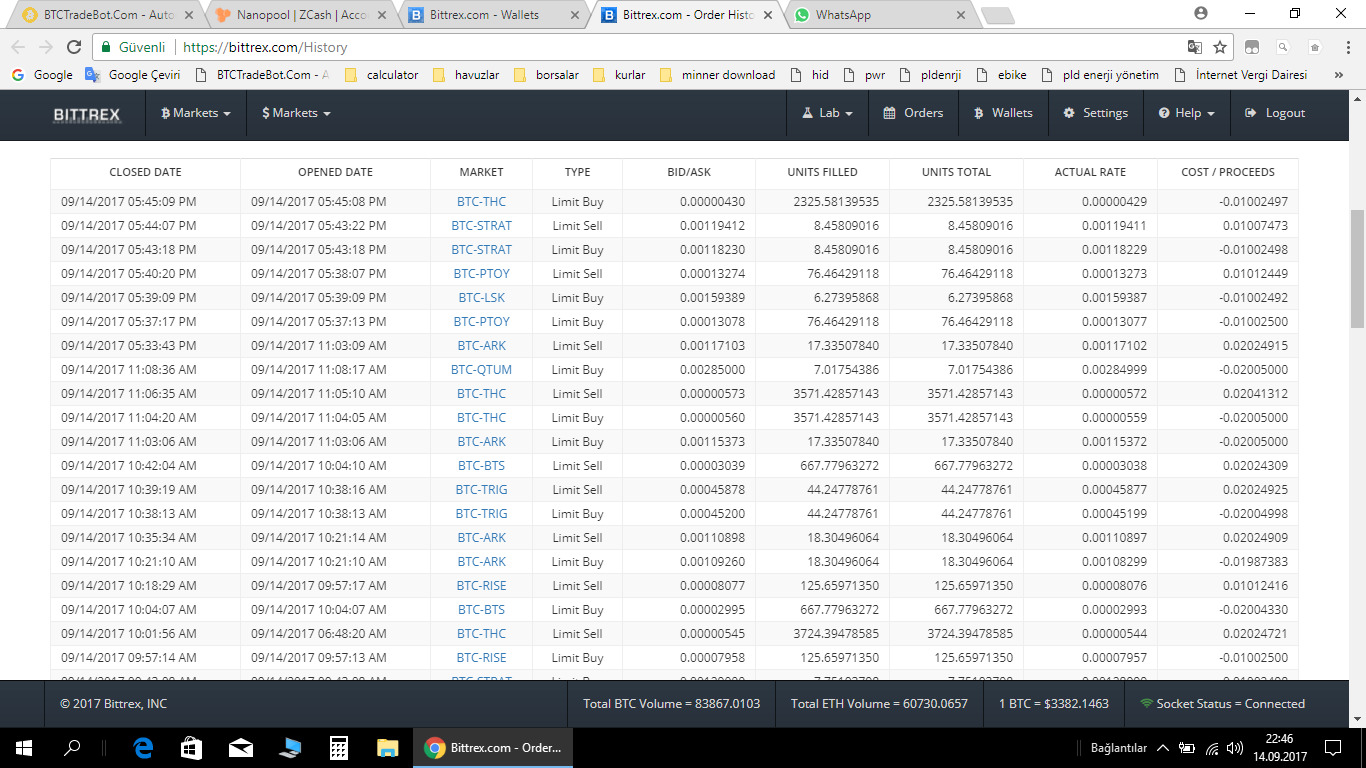Go back with the browser back arrow
This screenshot has height=768, width=1366.
18,47
